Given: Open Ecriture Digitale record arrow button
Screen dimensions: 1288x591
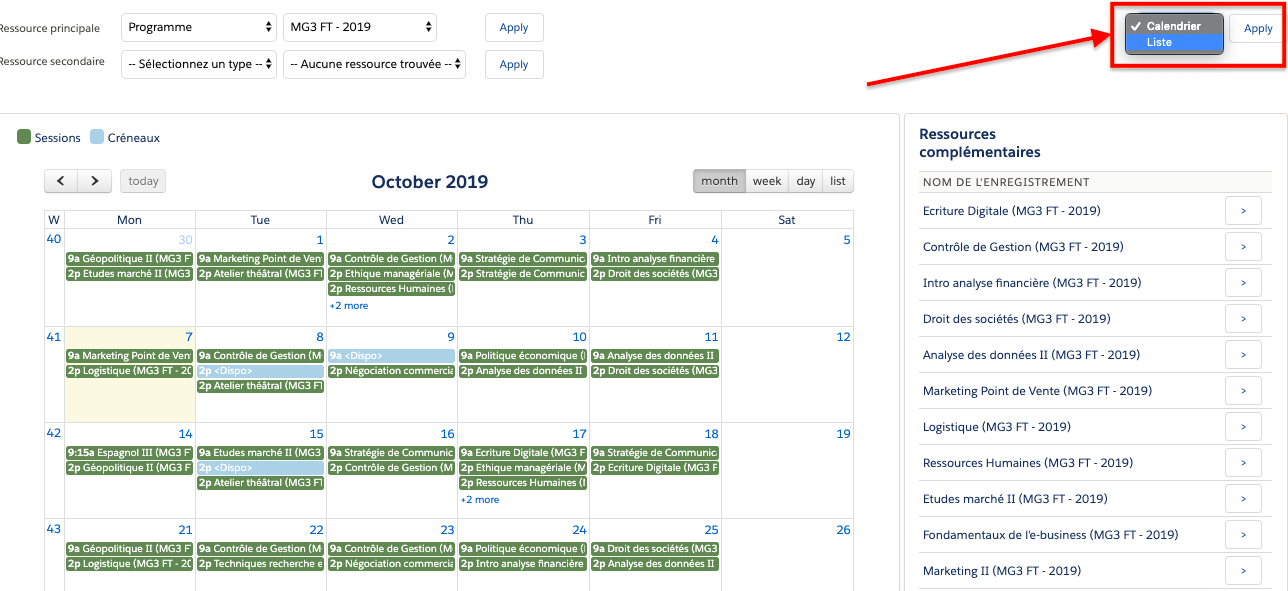Looking at the screenshot, I should [x=1243, y=211].
